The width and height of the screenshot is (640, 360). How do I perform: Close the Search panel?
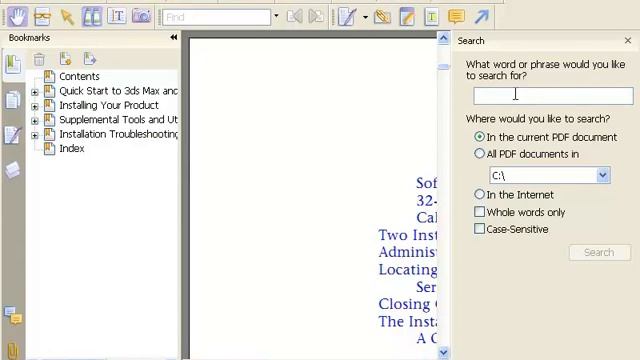[628, 40]
